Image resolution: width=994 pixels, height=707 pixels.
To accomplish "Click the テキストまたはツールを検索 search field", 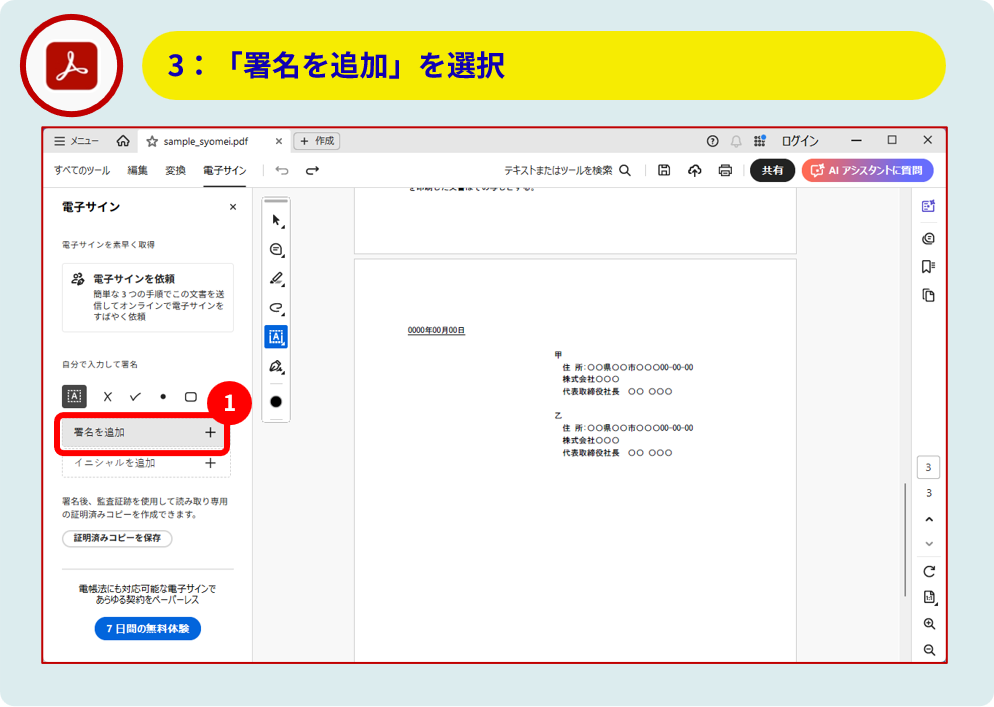I will click(566, 170).
